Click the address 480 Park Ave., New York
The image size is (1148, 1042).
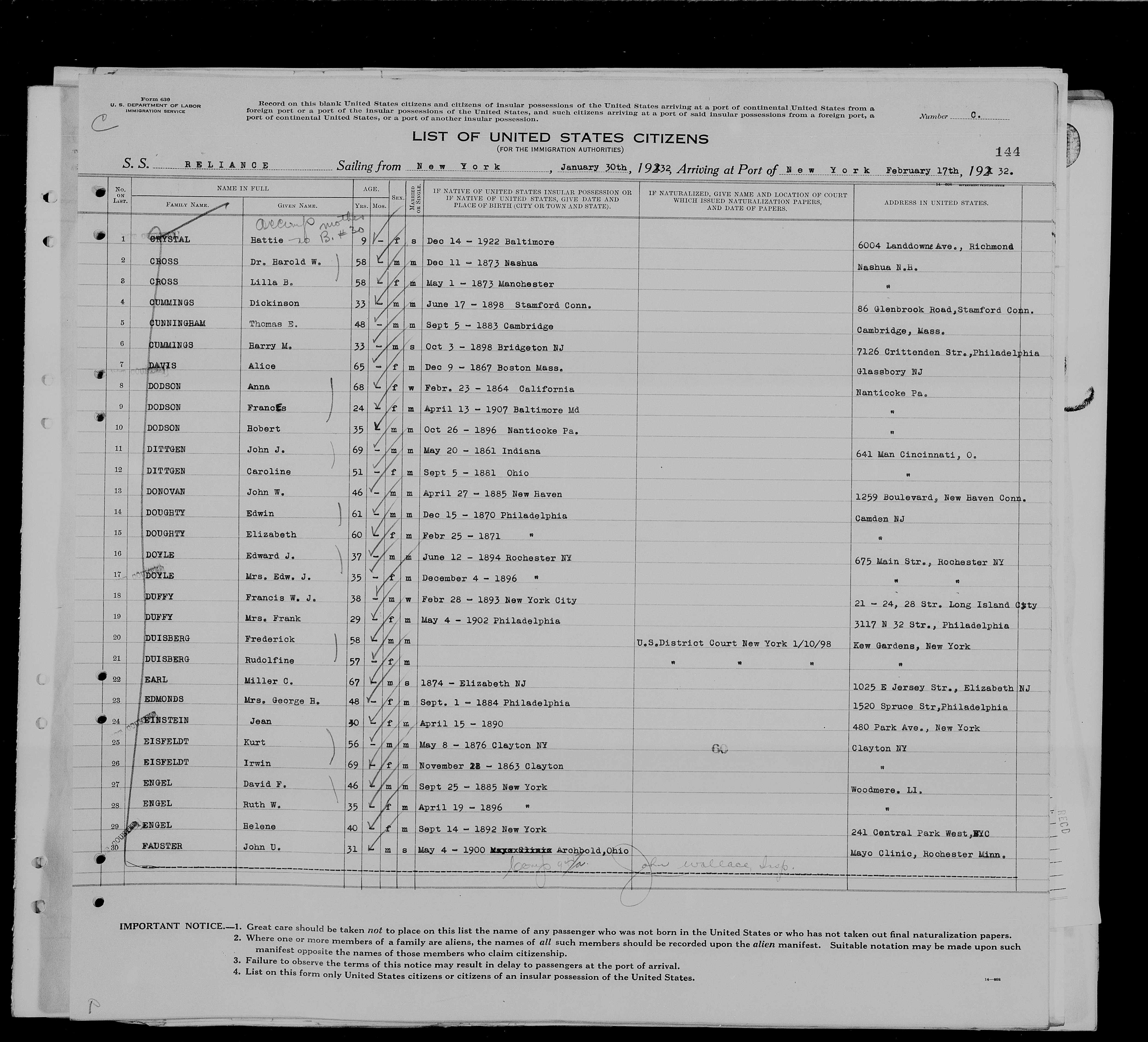916,727
